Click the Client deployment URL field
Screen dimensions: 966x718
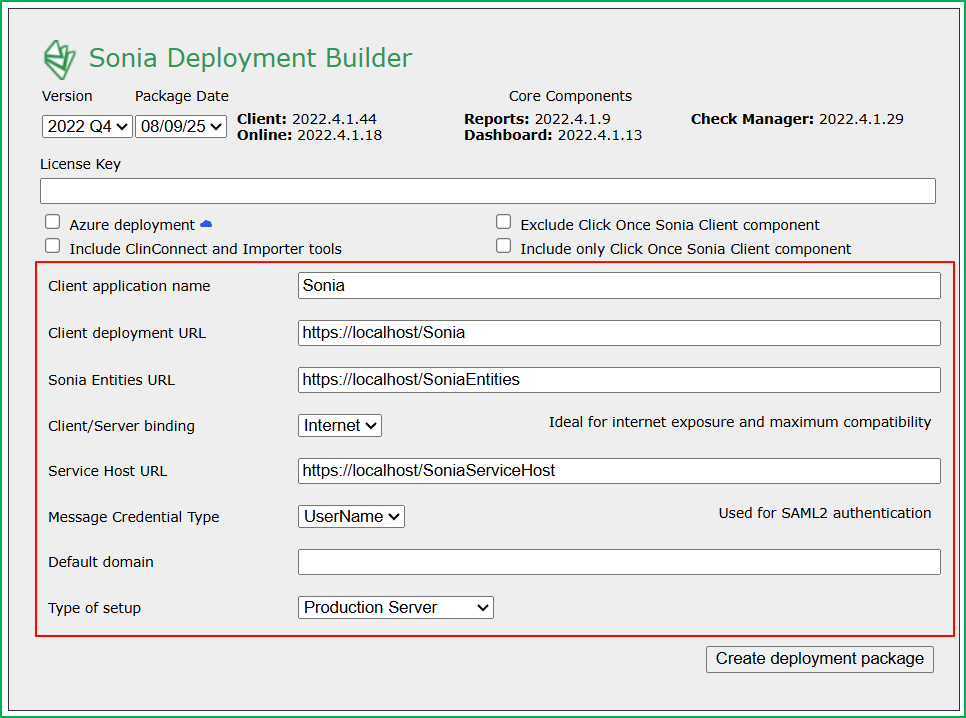coord(619,333)
